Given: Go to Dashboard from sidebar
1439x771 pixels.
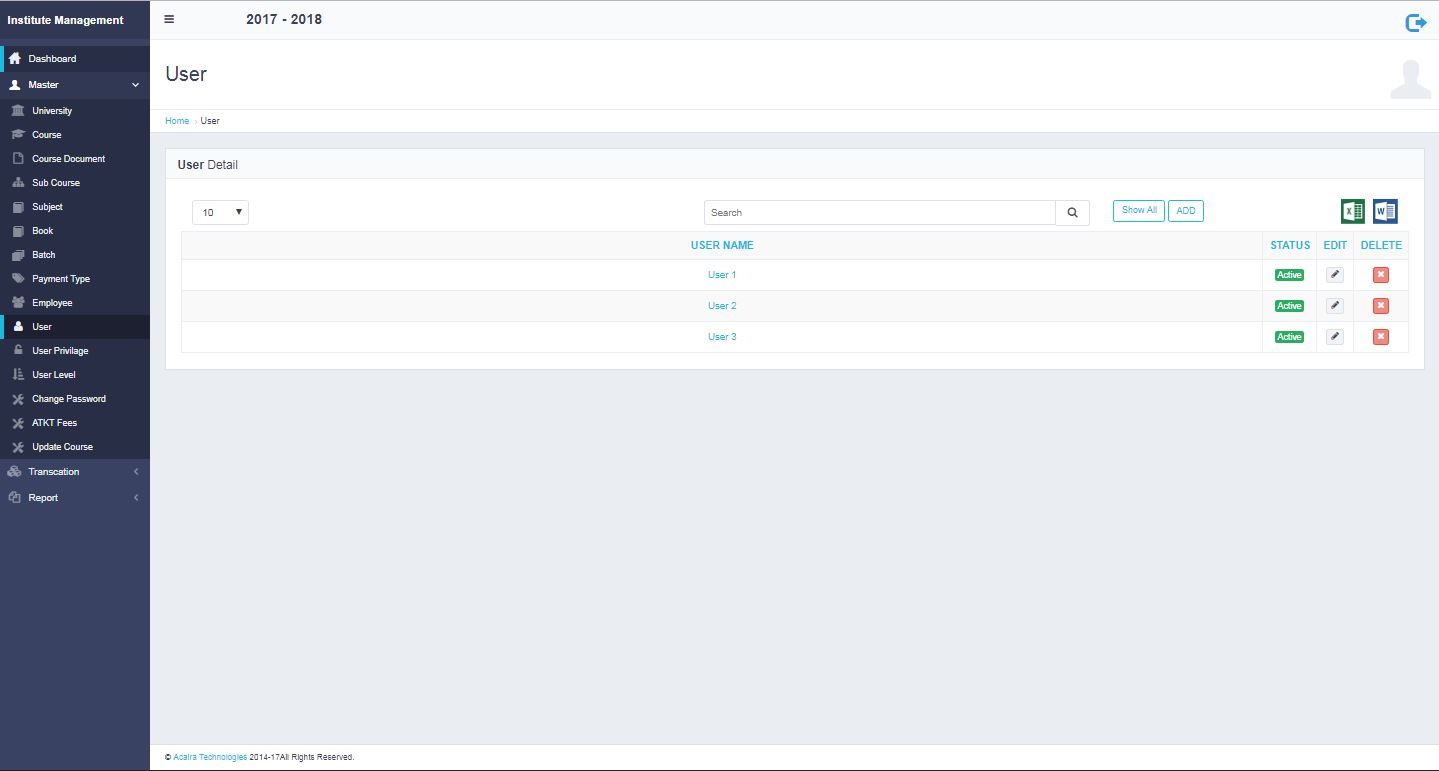Looking at the screenshot, I should pyautogui.click(x=52, y=59).
